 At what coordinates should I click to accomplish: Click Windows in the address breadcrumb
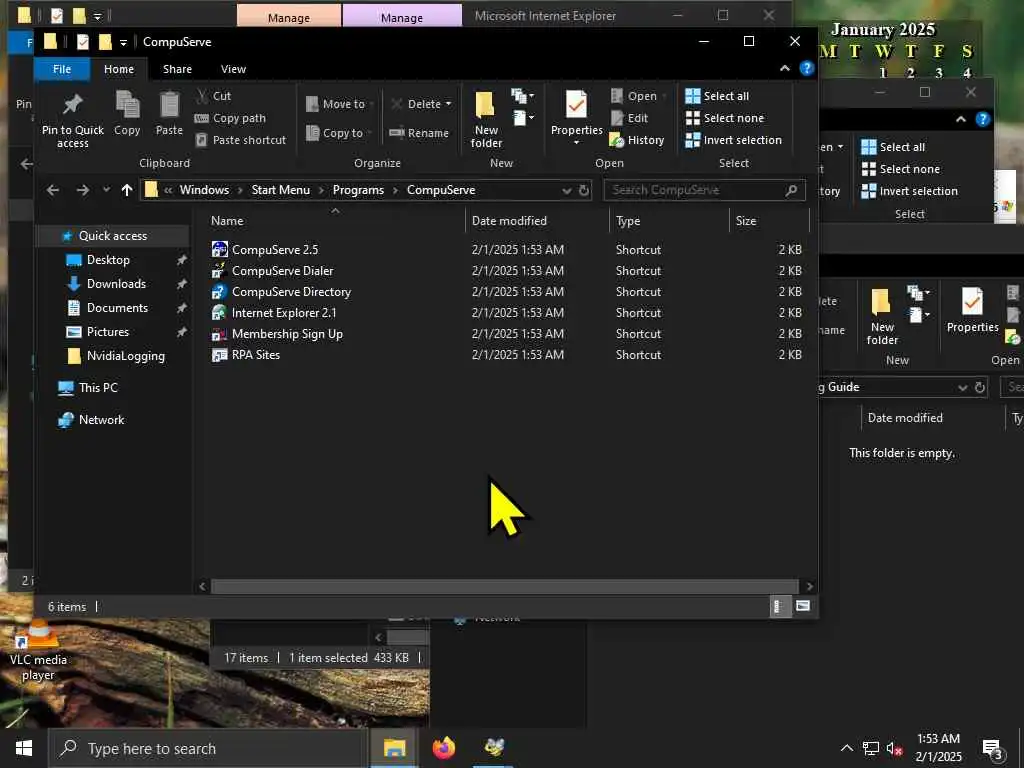click(x=204, y=190)
